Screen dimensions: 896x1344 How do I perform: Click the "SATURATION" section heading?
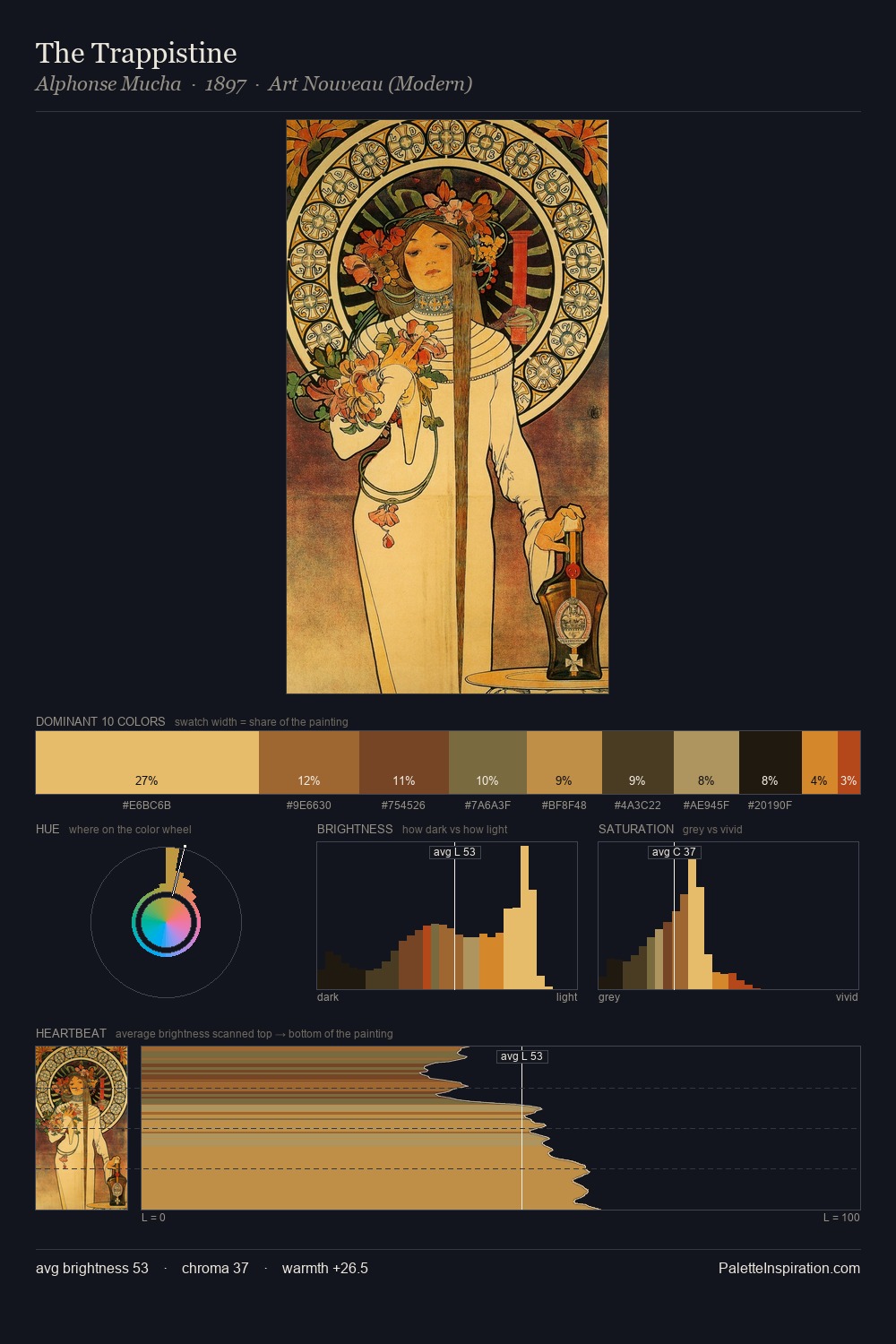(x=636, y=829)
